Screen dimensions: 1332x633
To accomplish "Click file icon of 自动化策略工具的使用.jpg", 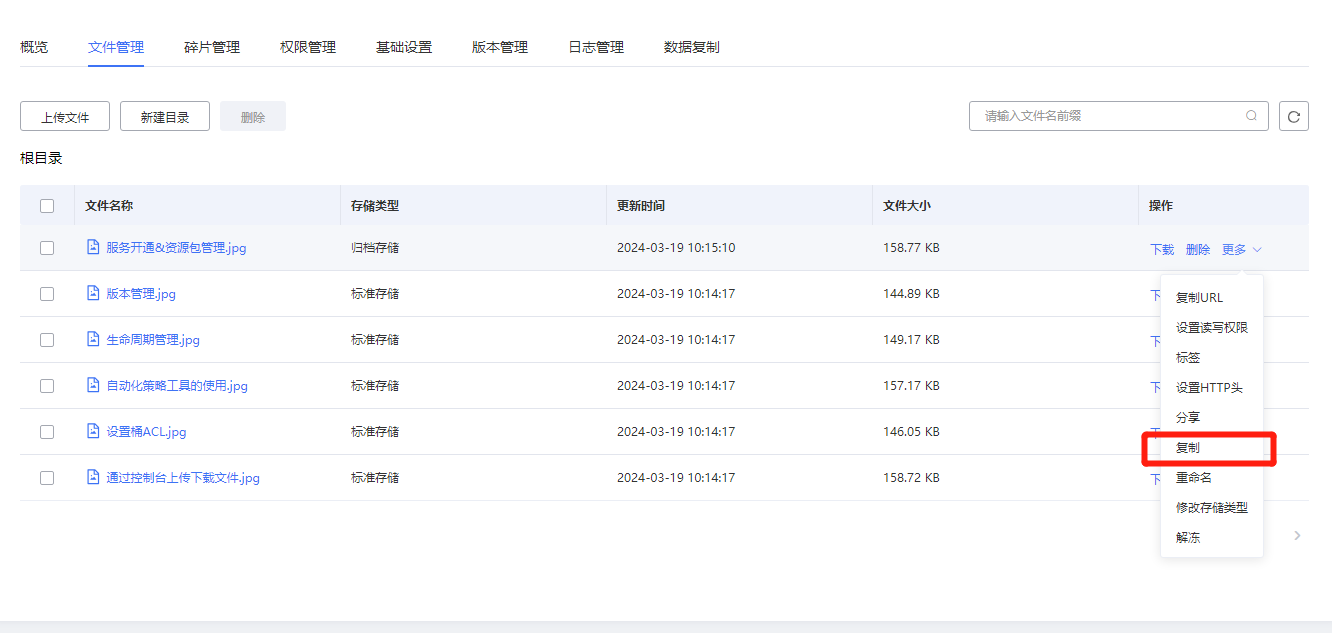I will click(93, 385).
